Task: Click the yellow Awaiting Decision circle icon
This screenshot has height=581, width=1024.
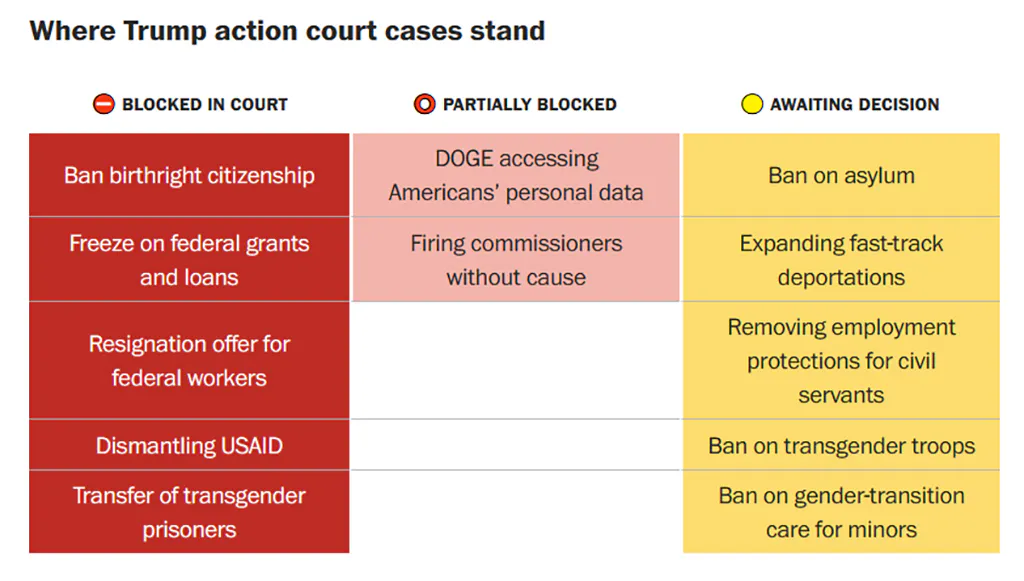Action: pos(752,104)
